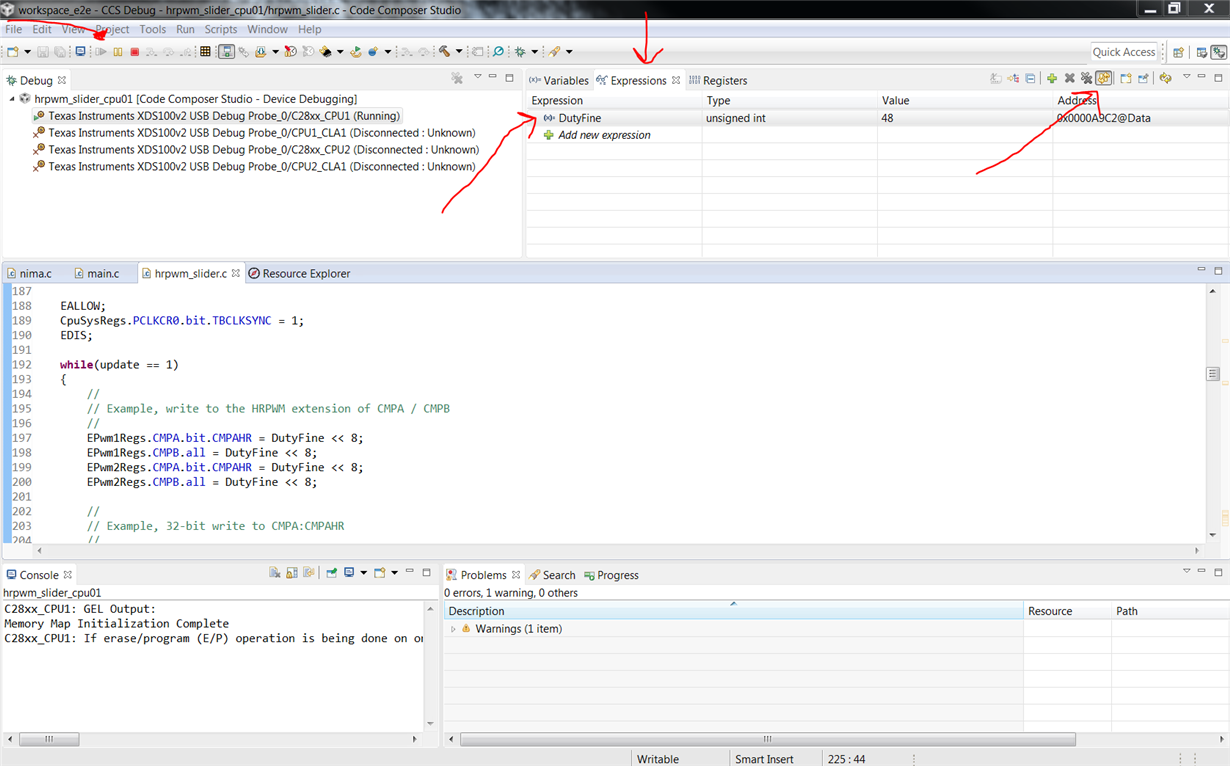Open the Resource Explorer tab

point(299,273)
